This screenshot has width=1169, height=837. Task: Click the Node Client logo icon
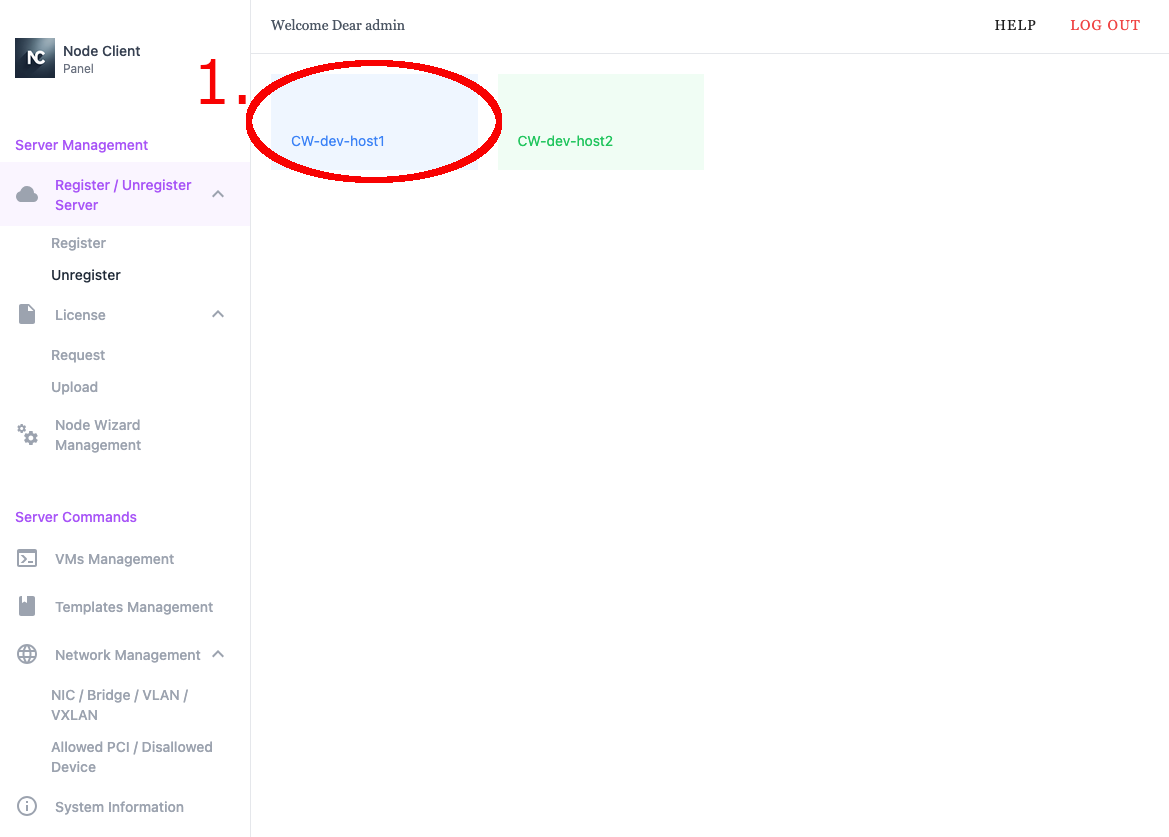point(35,58)
